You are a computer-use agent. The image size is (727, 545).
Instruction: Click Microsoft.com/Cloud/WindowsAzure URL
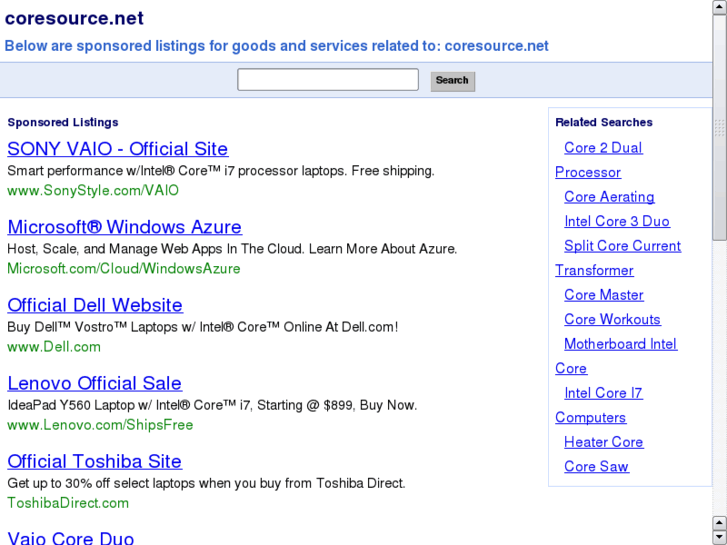click(124, 269)
